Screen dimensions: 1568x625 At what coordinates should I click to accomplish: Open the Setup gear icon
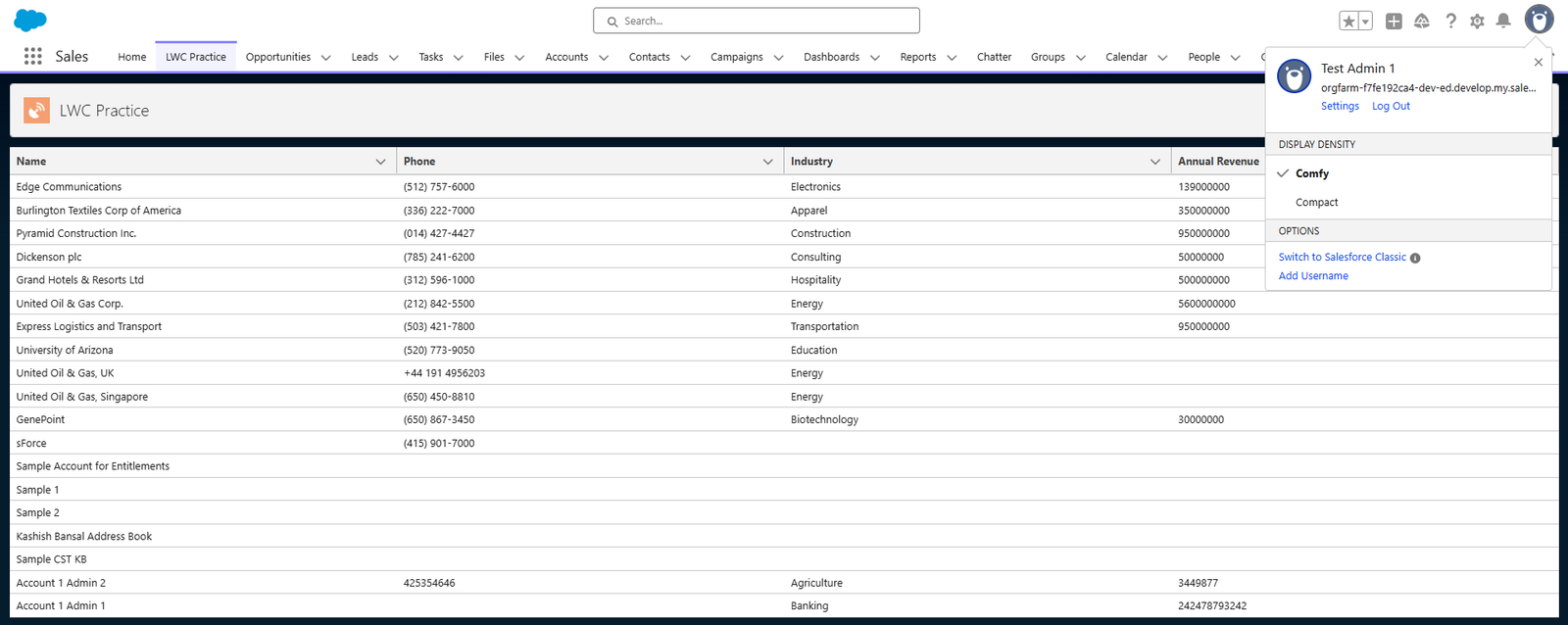click(1477, 22)
